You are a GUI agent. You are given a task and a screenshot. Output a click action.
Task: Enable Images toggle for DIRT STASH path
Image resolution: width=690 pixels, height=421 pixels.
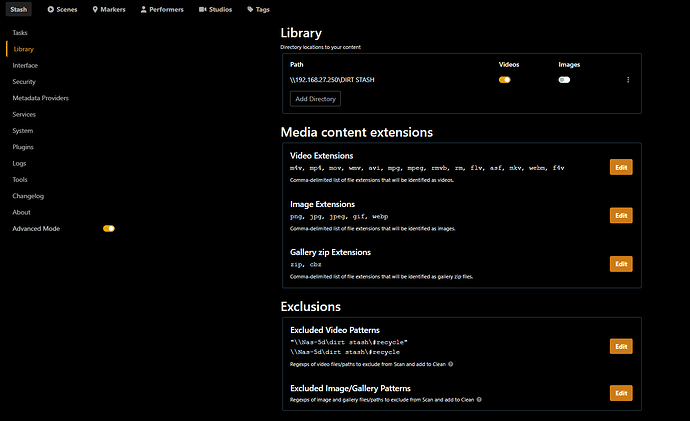(564, 79)
